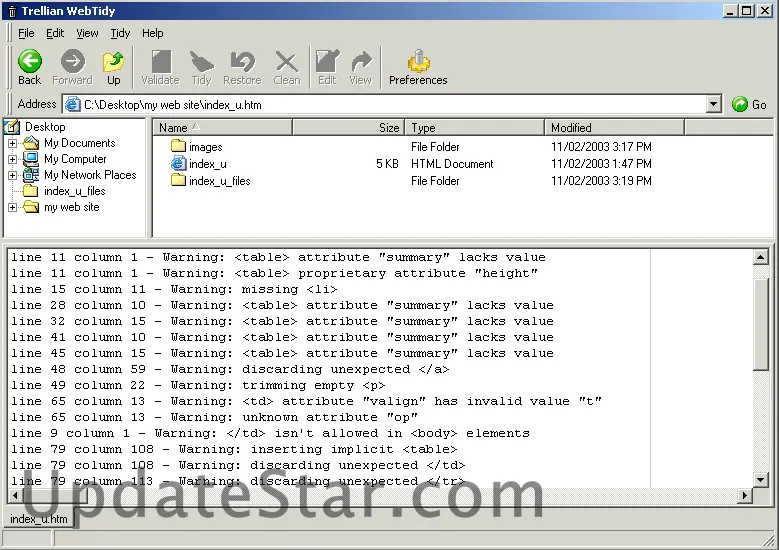Click the My Computer monitor icon

pyautogui.click(x=31, y=159)
